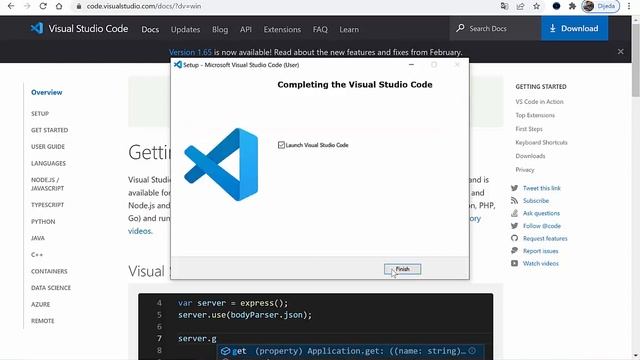Click the search magnifier icon
This screenshot has height=360, width=640.
tap(460, 28)
